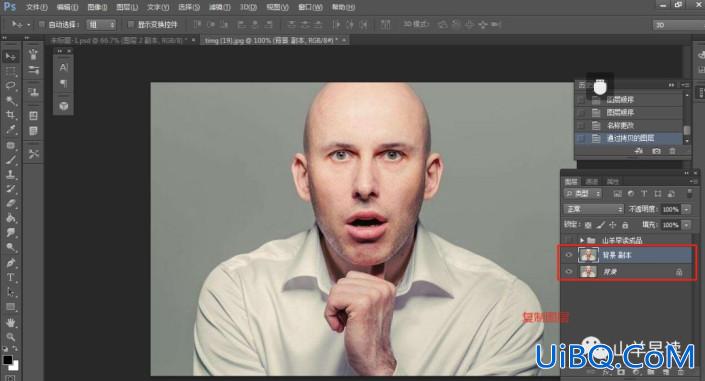Select the Pen tool
The width and height of the screenshot is (705, 381).
pyautogui.click(x=10, y=263)
